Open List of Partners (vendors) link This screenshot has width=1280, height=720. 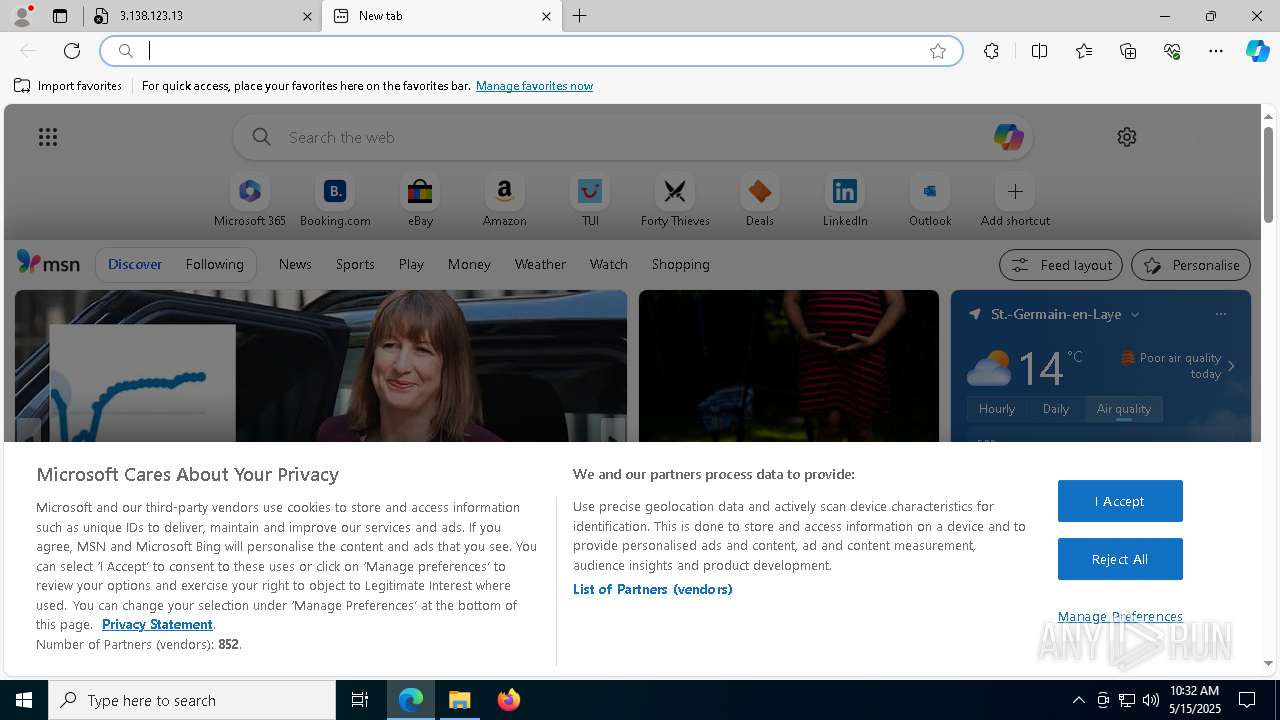coord(653,589)
